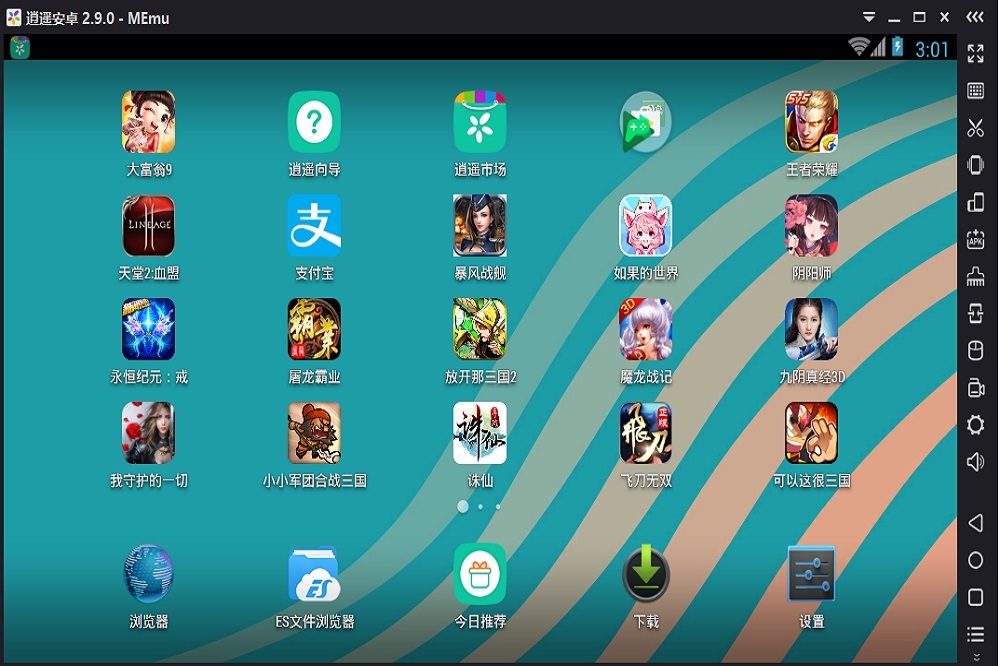Collapse the sidebar with triple chevron
1000x666 pixels.
974,17
